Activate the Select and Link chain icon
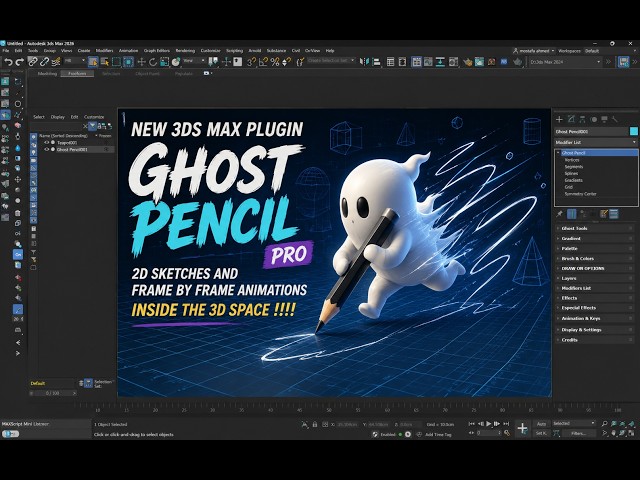 click(x=32, y=62)
